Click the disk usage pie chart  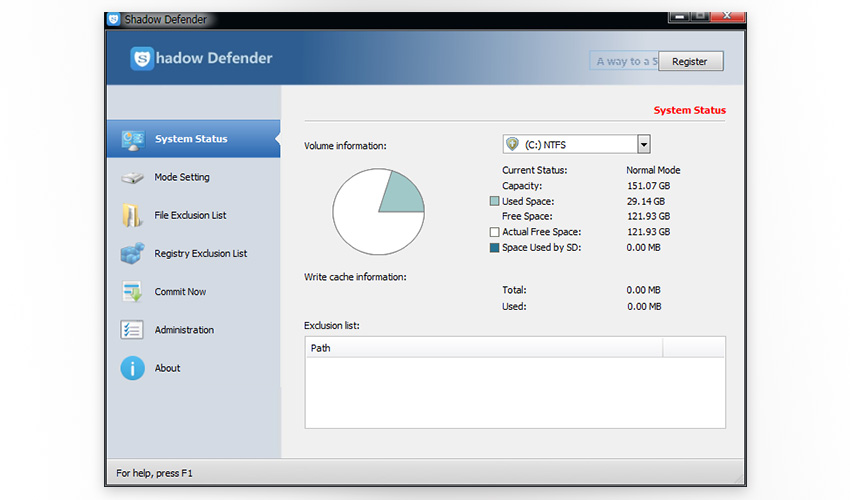point(378,211)
